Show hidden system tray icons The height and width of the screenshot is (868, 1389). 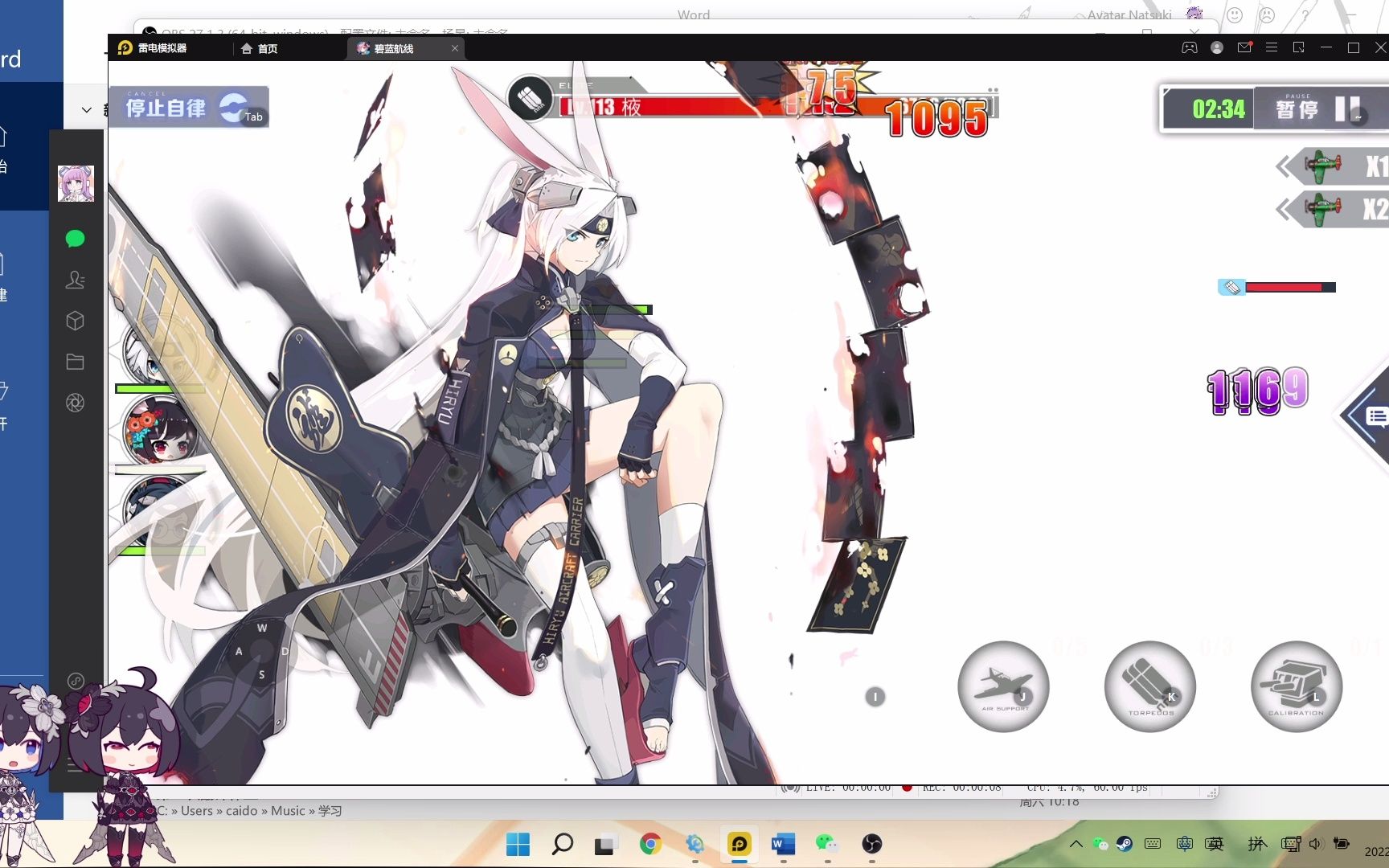[1076, 844]
